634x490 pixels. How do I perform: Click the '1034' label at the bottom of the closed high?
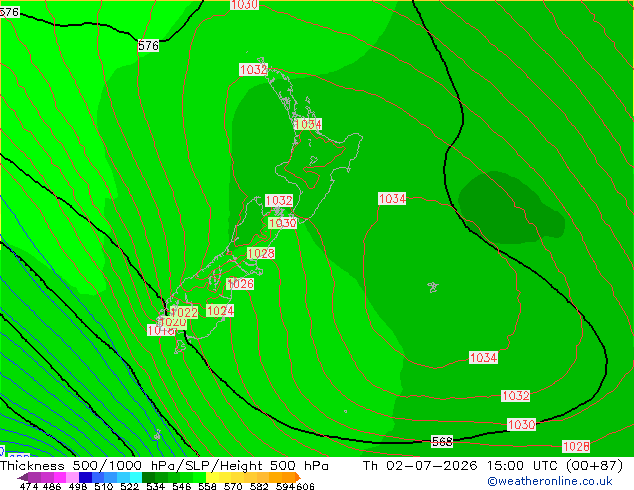point(483,358)
